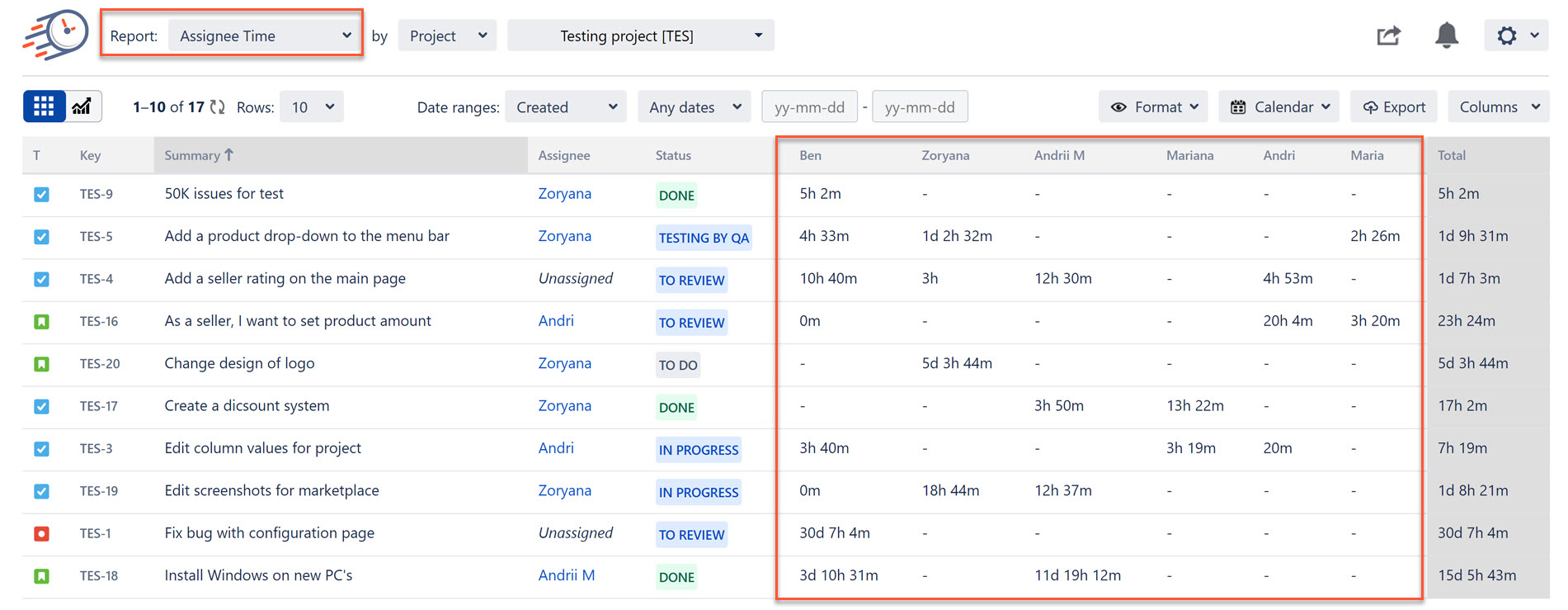Open notifications bell
Viewport: 1568px width, 610px height.
pyautogui.click(x=1447, y=35)
